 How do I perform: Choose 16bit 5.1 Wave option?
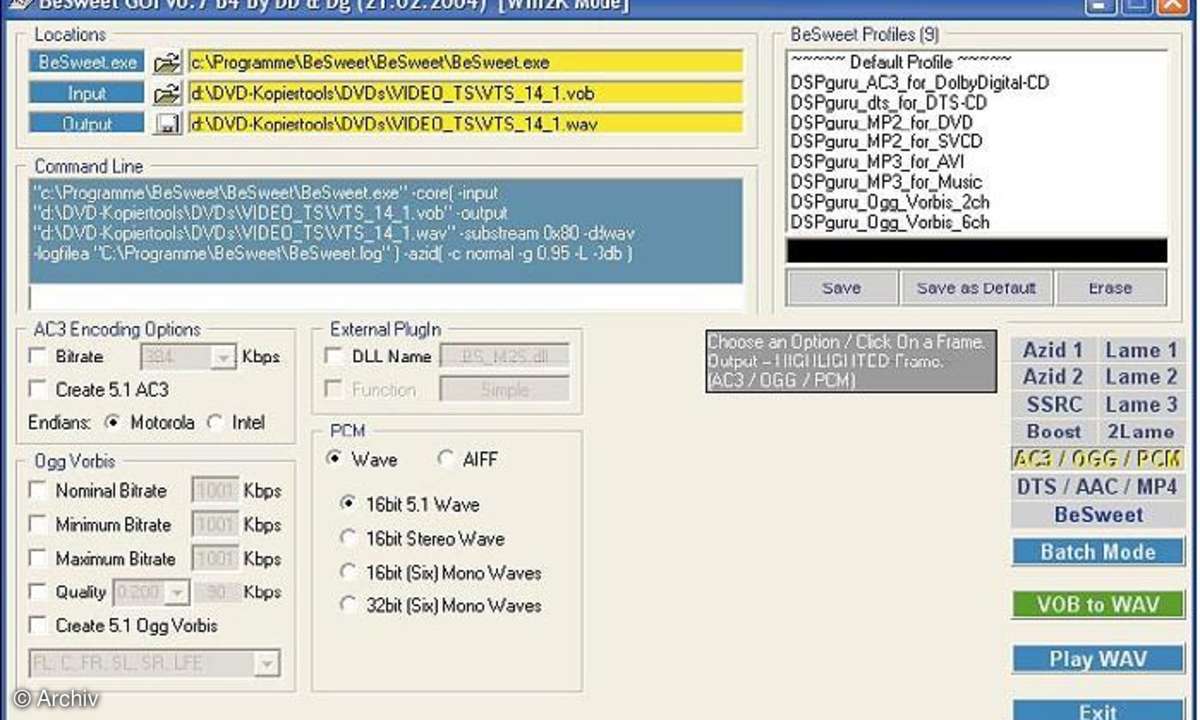(348, 504)
